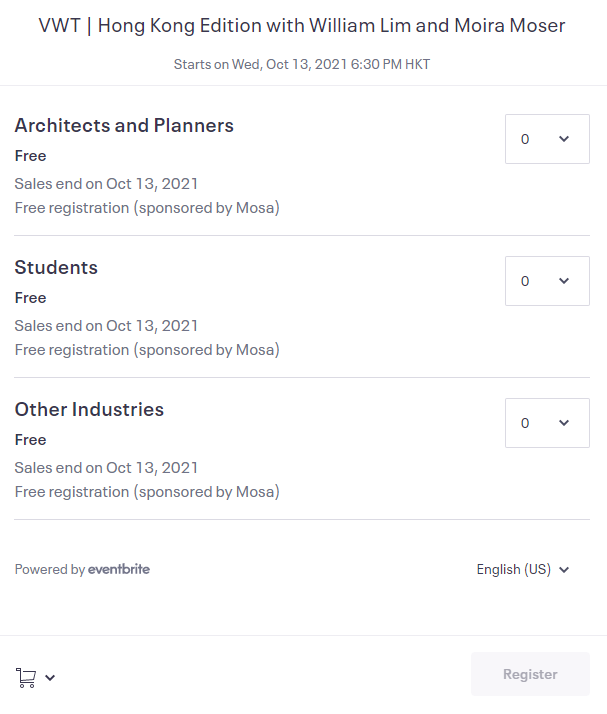607x714 pixels.
Task: Select the Architects and Planners ticket title
Action: [x=124, y=126]
